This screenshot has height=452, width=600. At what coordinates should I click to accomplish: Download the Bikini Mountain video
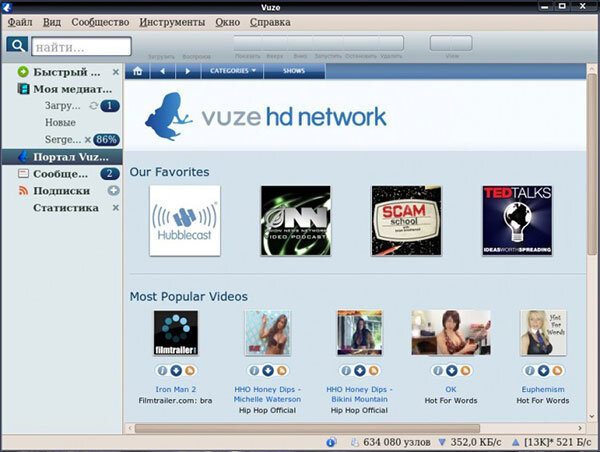[360, 370]
